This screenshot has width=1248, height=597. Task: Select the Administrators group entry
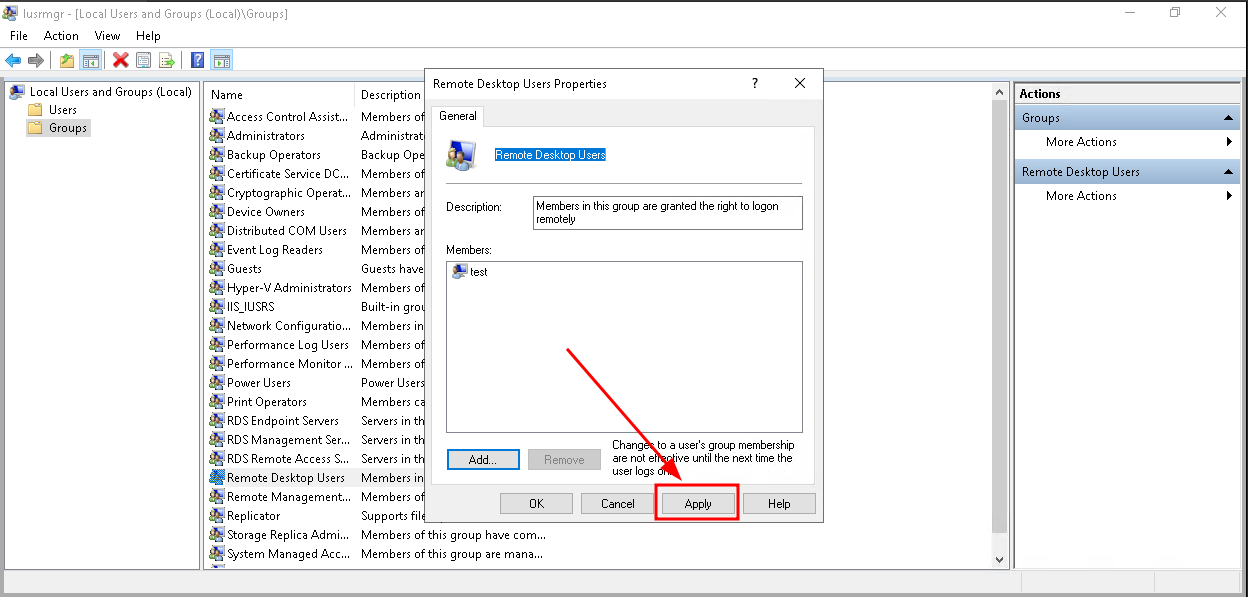(265, 136)
